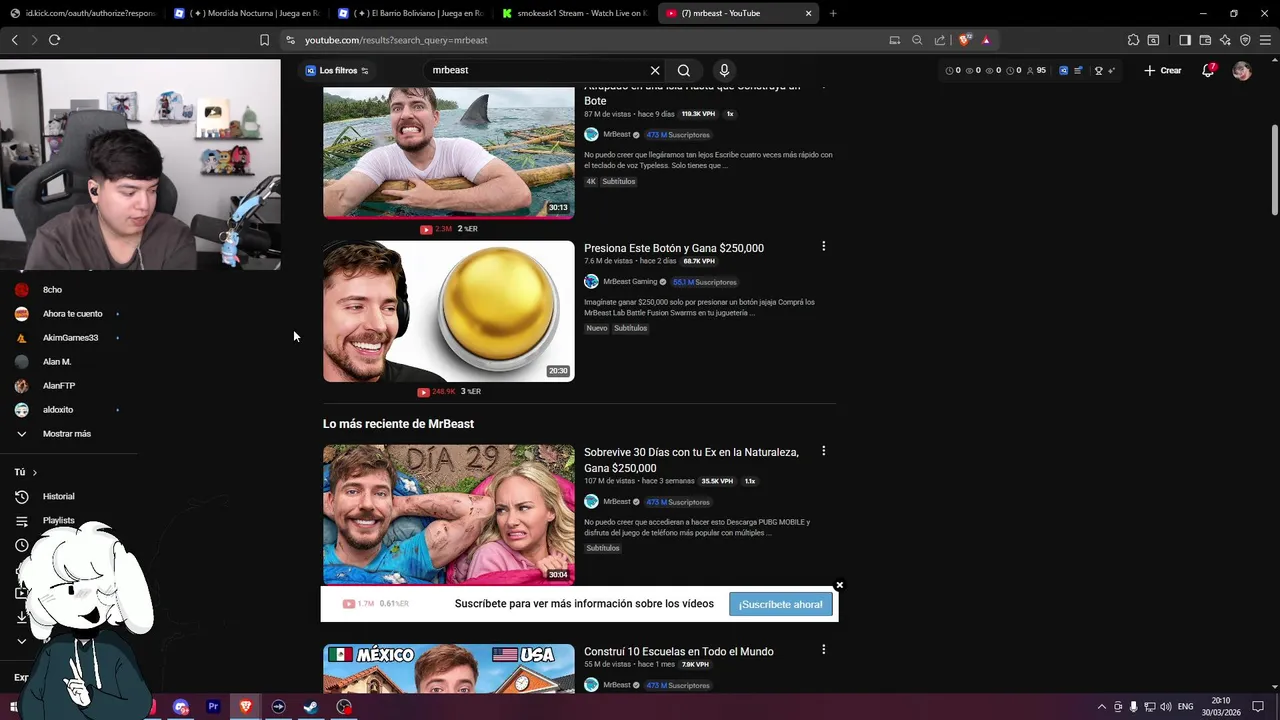Open Presiona Este Botón y Gana $250,000 title
This screenshot has height=720, width=1280.
(674, 248)
